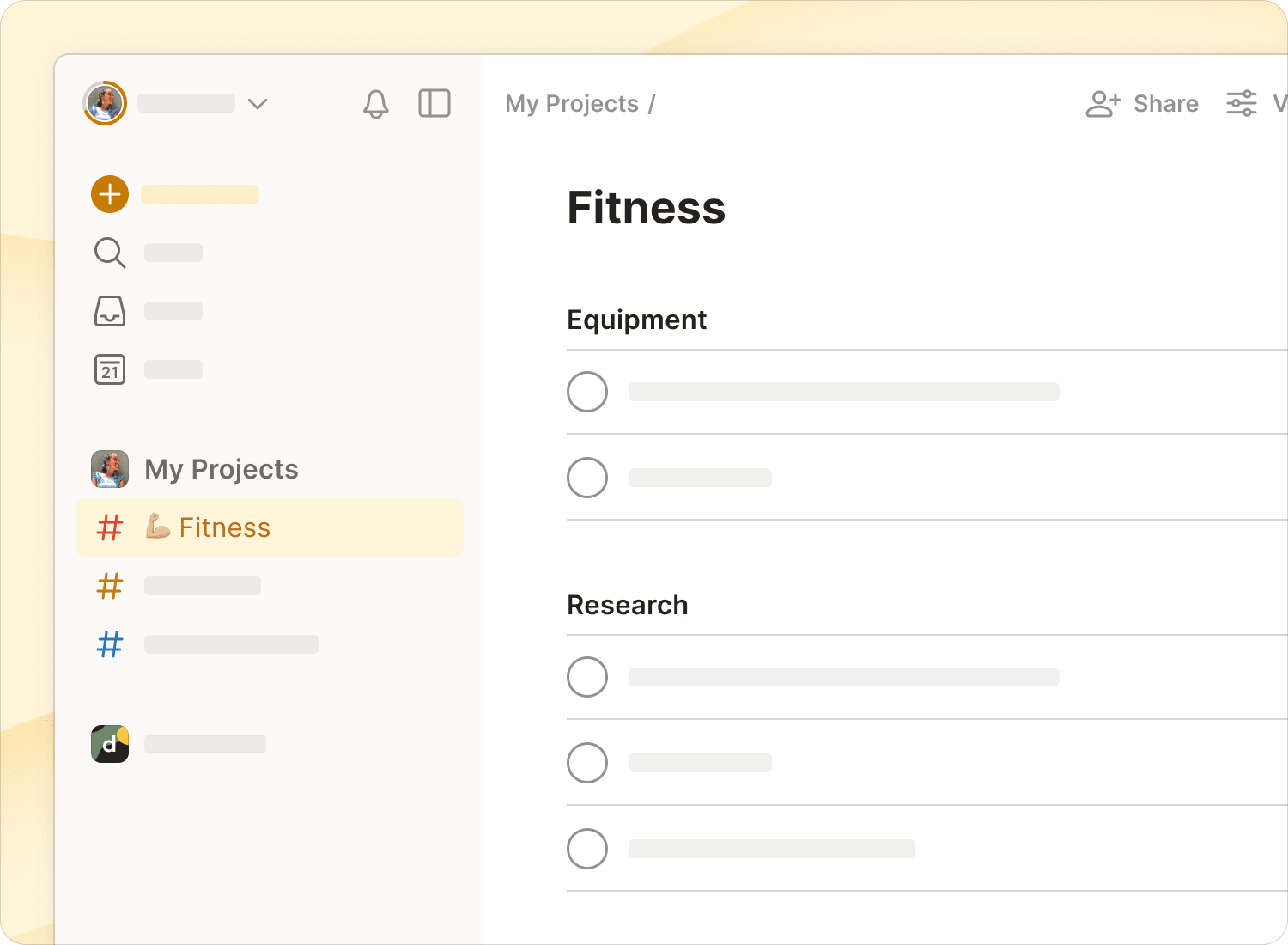This screenshot has width=1288, height=945.
Task: Select the Fitness project in sidebar
Action: (225, 527)
